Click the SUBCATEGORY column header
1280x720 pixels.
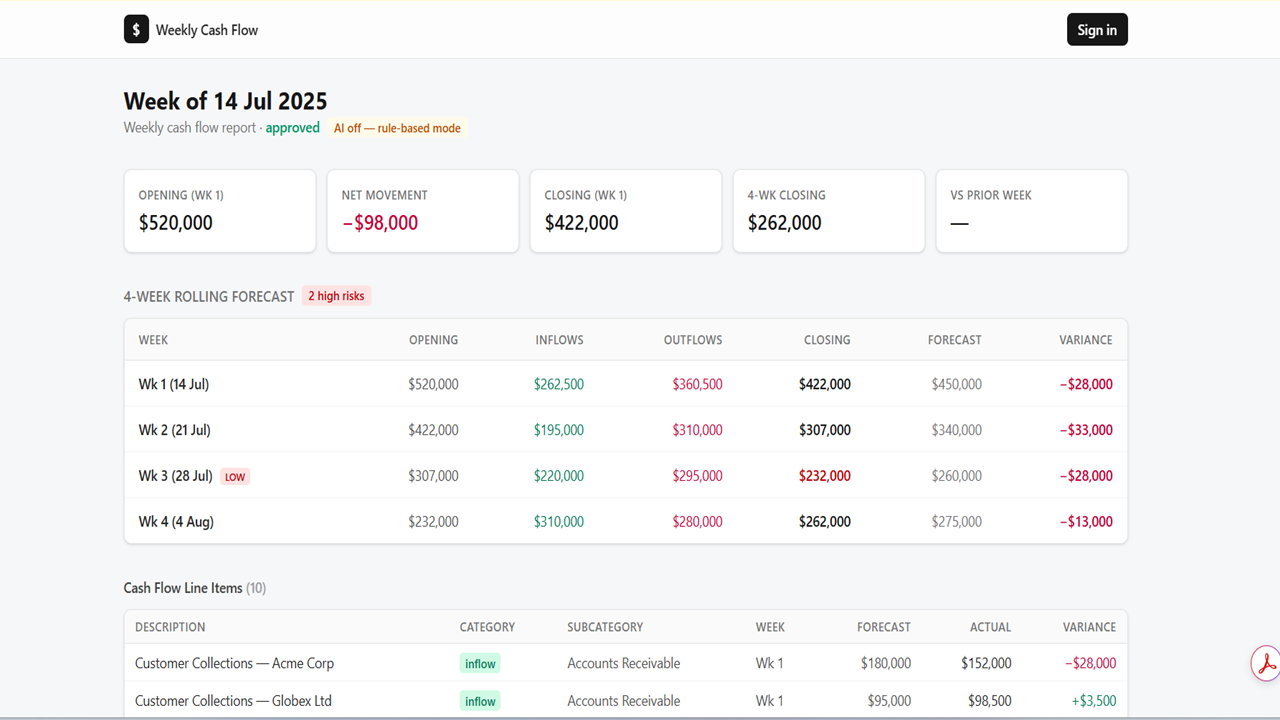click(605, 627)
